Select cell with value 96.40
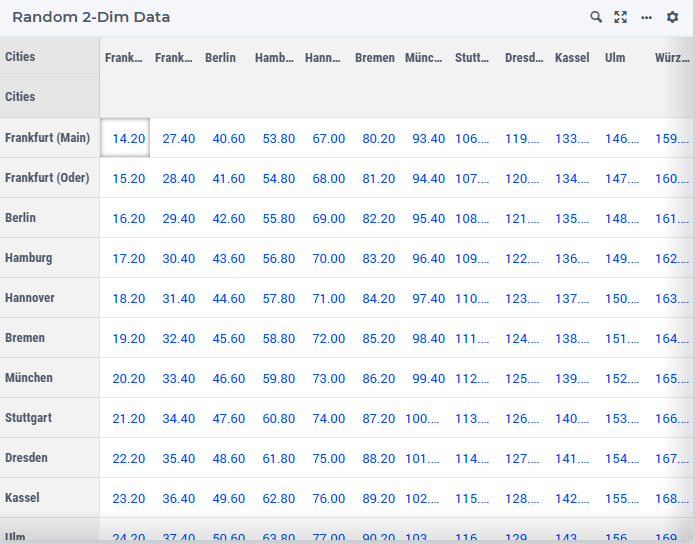 426,258
